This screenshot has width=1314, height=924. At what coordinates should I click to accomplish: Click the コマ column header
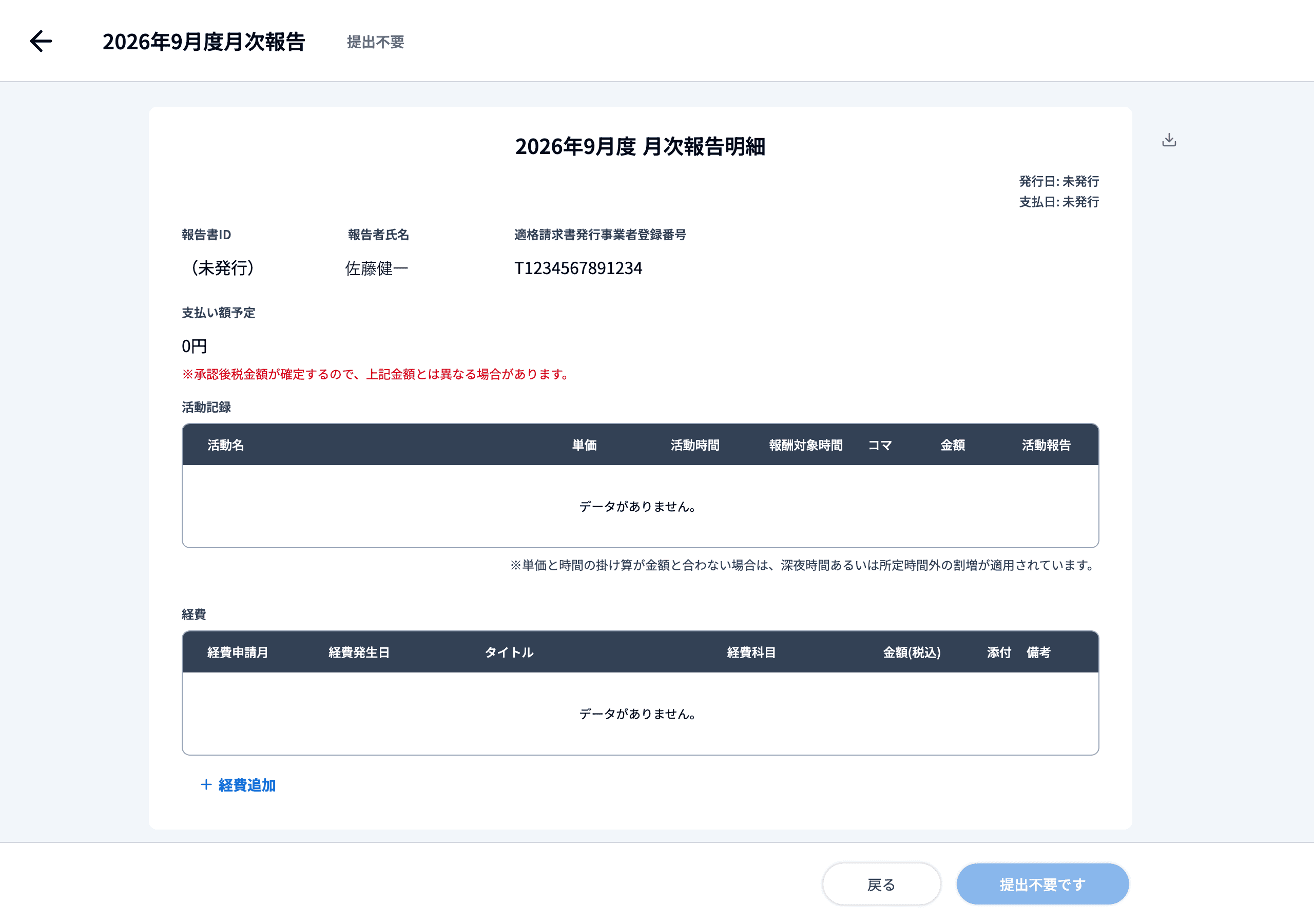tap(880, 445)
